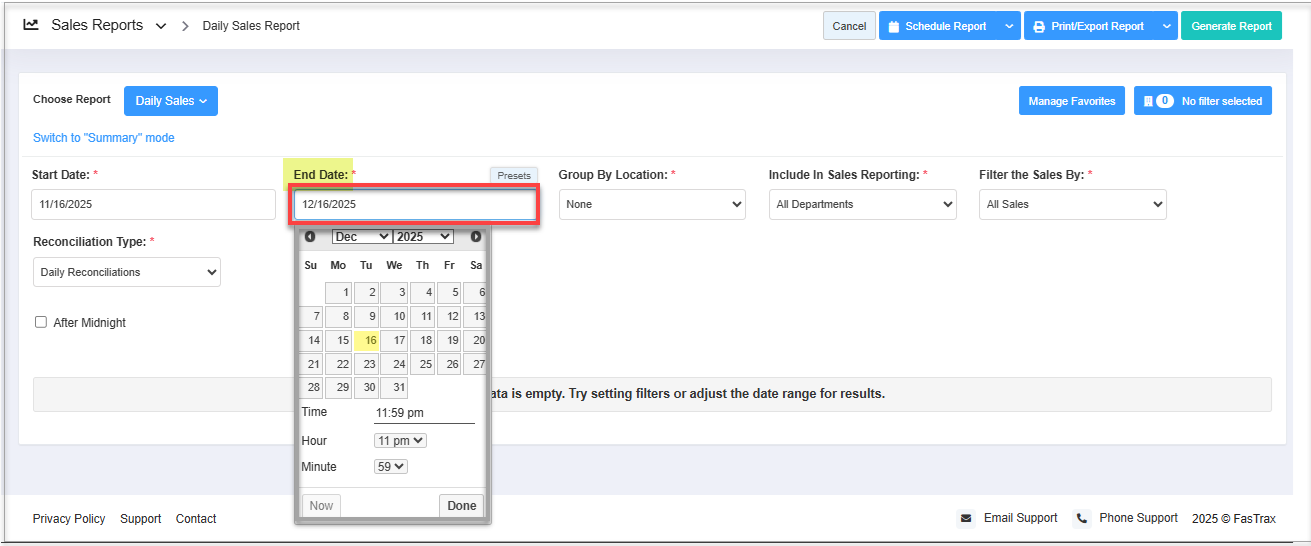Open the Sales Reports chevron menu
Screen dimensions: 1311x546
tap(161, 26)
